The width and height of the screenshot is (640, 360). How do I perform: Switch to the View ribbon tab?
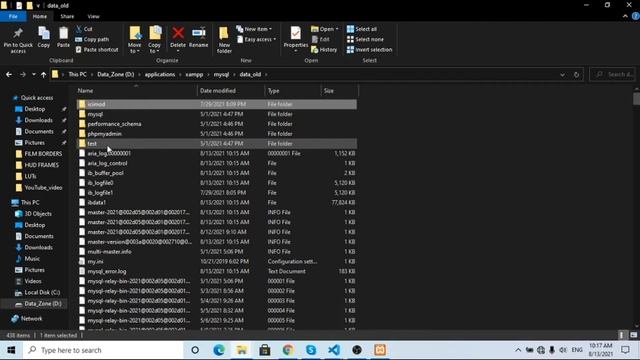coord(93,16)
